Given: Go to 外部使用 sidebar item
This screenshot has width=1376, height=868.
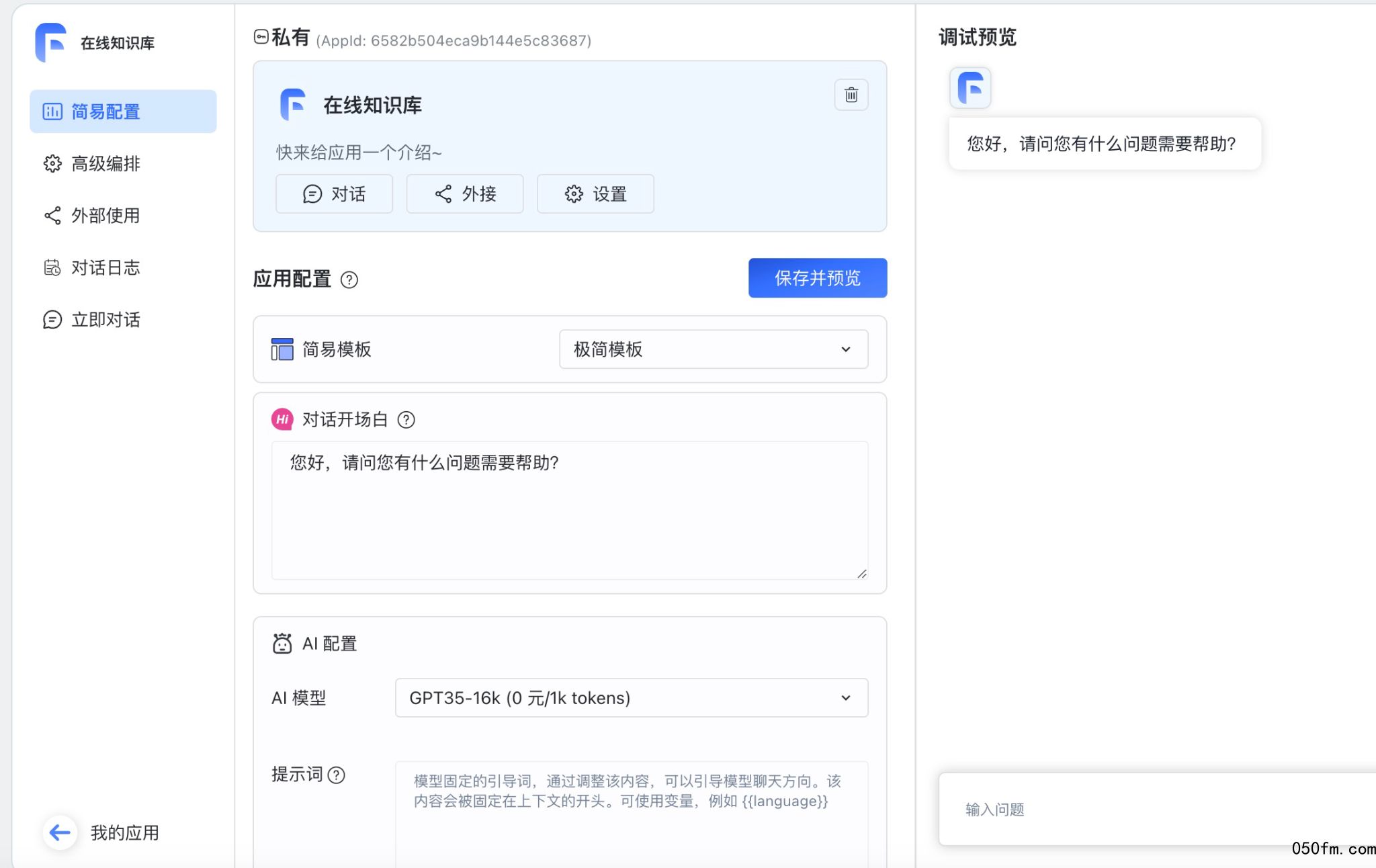Looking at the screenshot, I should (105, 216).
